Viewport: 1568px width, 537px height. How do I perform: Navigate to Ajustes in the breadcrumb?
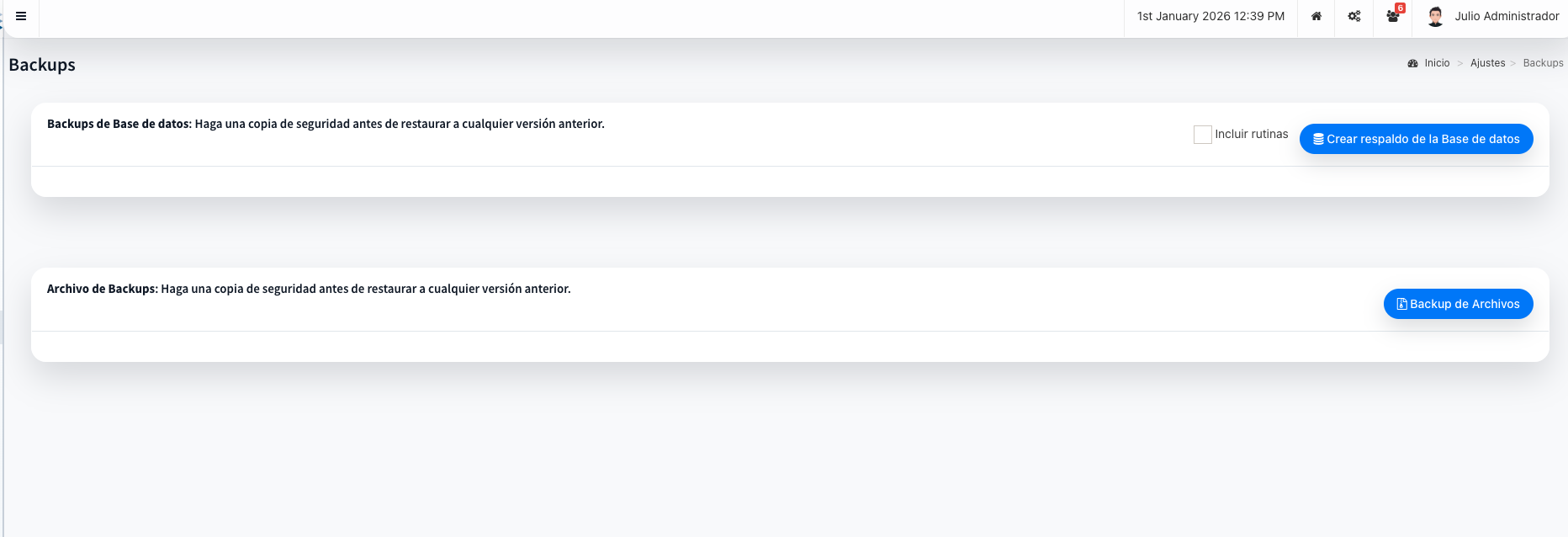1487,63
